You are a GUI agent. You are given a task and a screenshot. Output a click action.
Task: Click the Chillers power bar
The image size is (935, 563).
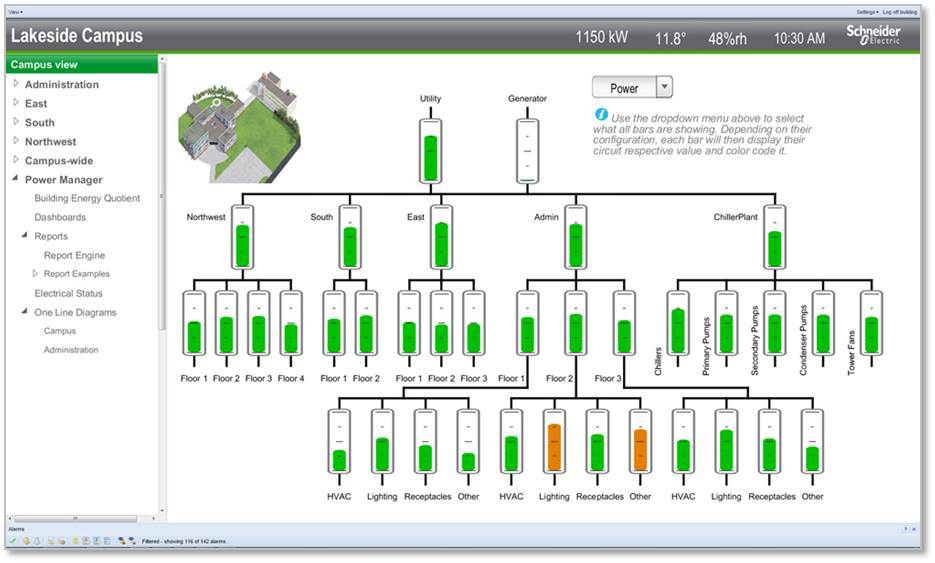[x=678, y=323]
